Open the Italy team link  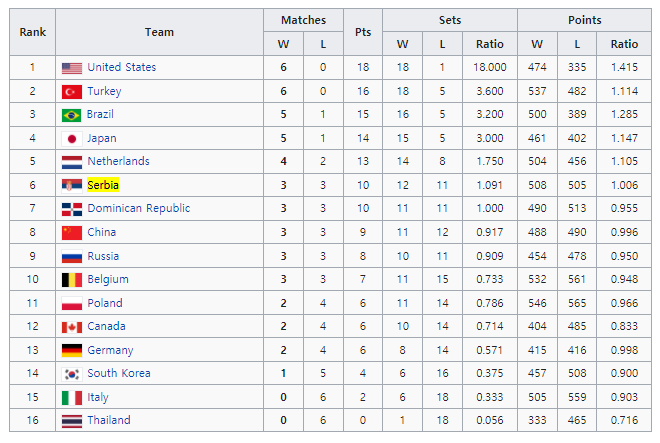[98, 397]
